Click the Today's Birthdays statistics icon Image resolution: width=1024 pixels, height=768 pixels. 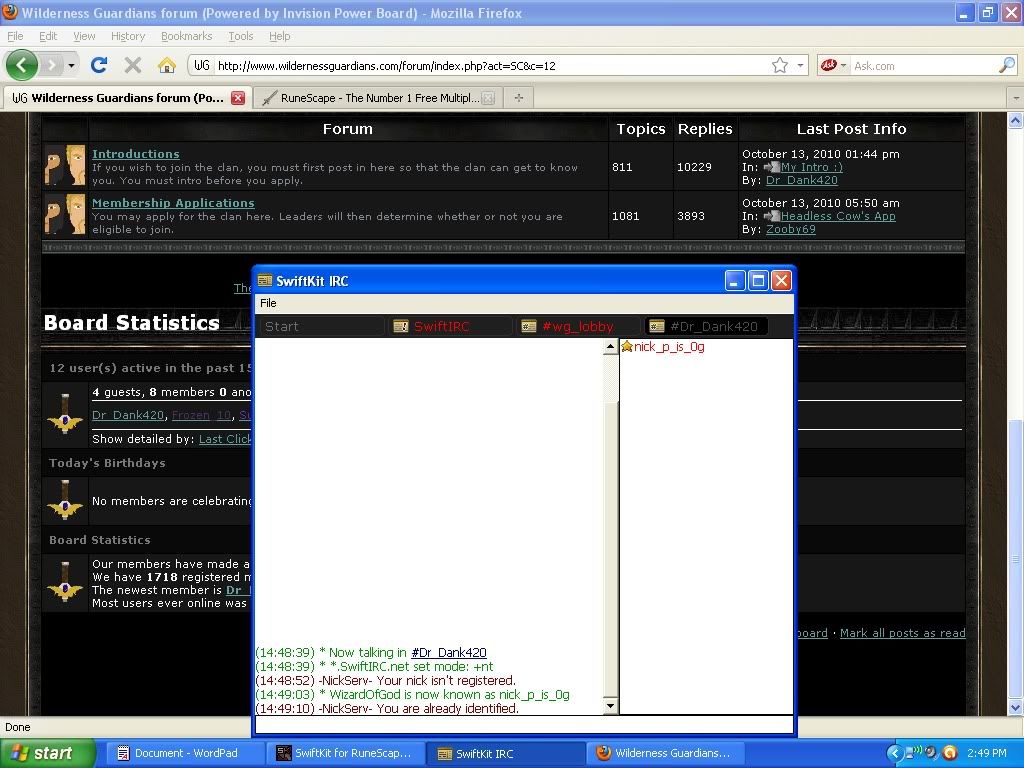click(x=65, y=501)
